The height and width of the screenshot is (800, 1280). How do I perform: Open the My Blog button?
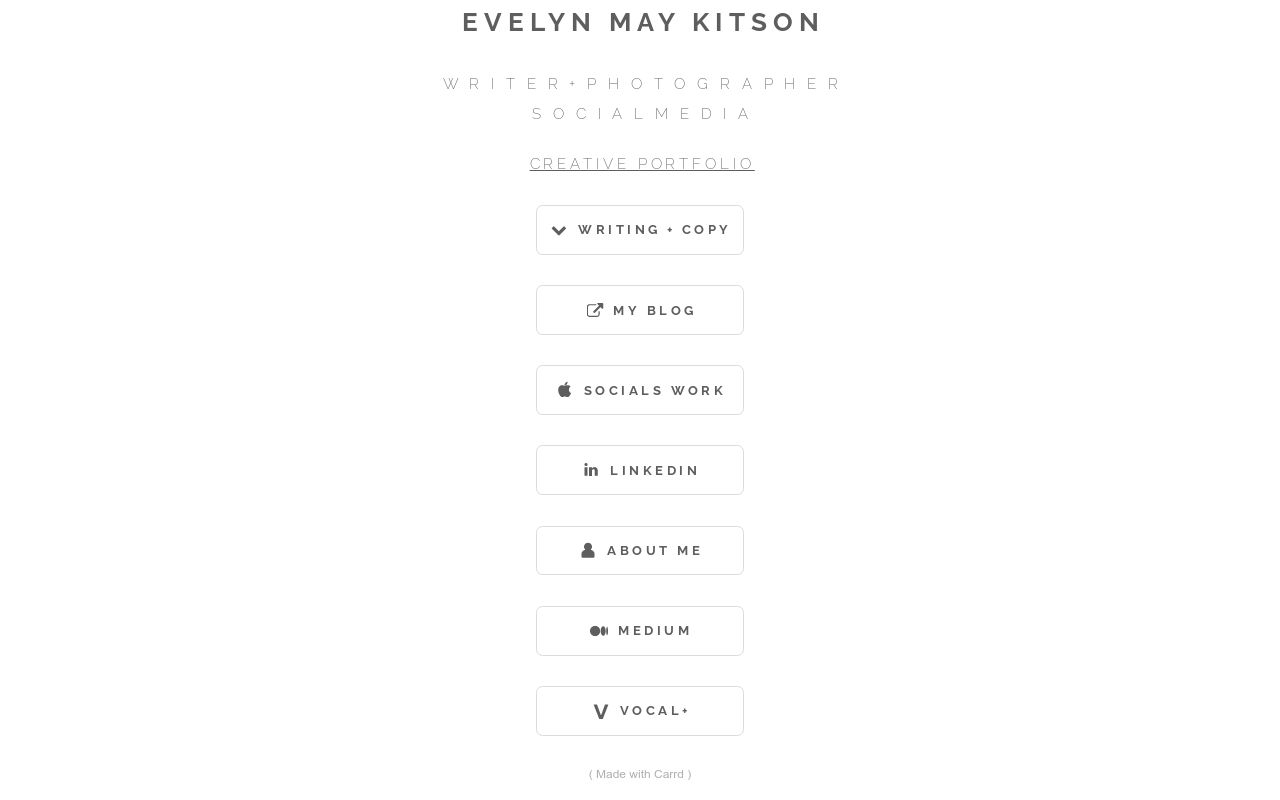tap(640, 310)
